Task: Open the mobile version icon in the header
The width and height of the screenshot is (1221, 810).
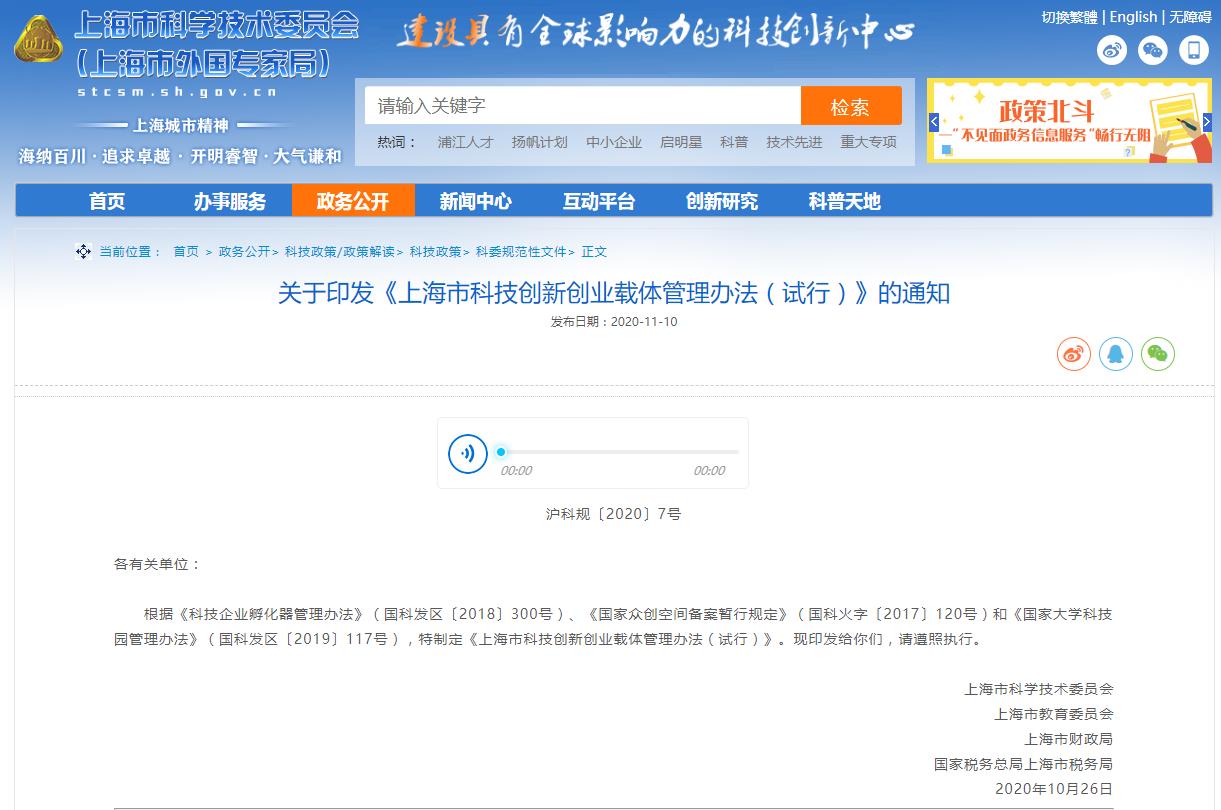Action: click(1194, 50)
